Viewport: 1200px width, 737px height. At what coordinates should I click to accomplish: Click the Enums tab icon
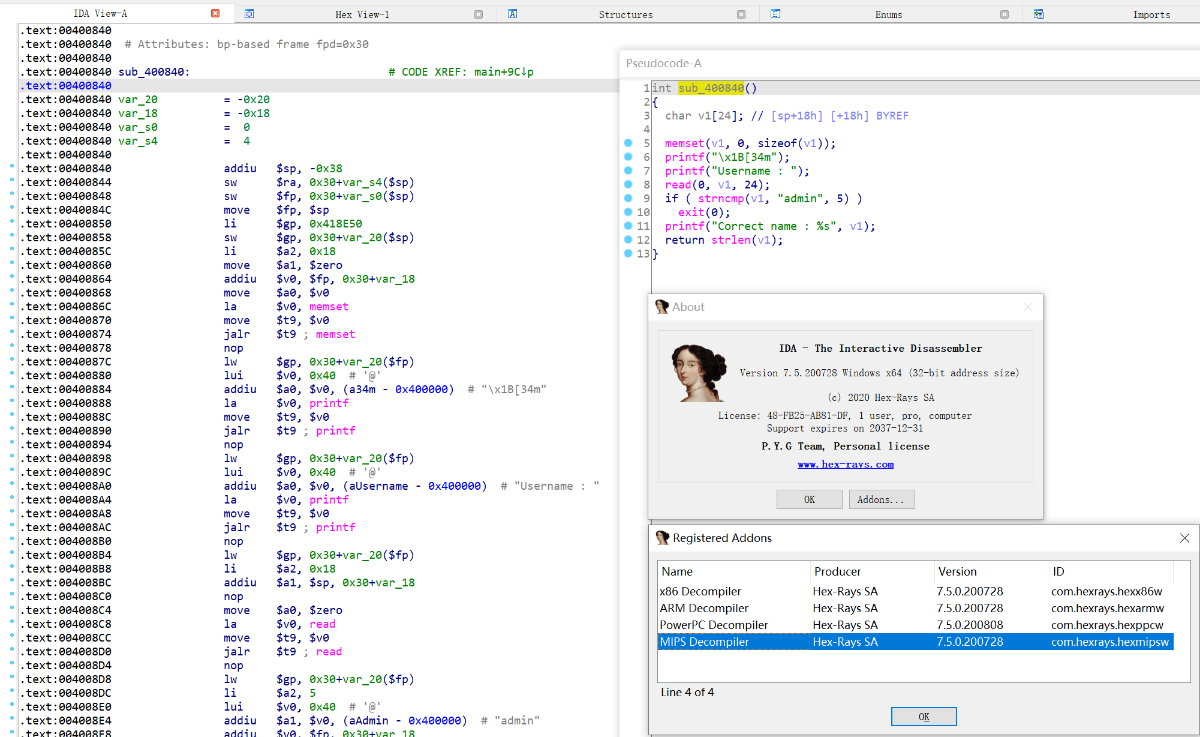coord(776,14)
